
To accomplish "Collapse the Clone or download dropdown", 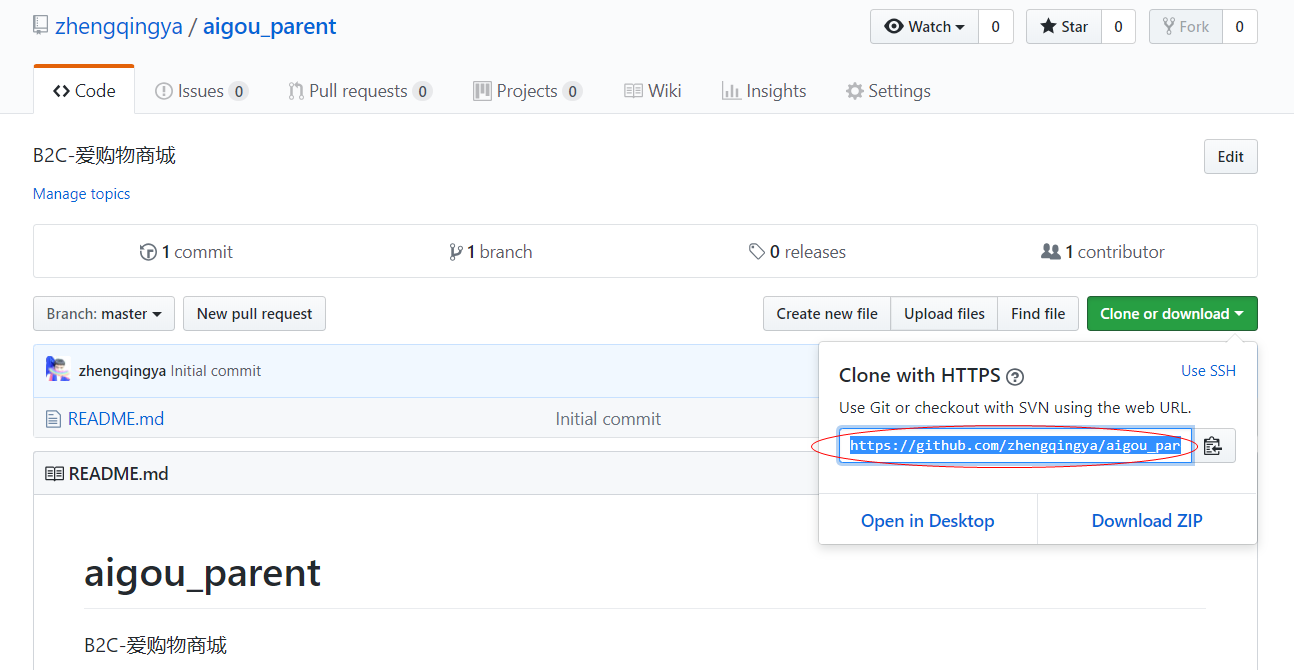I will [x=1172, y=314].
